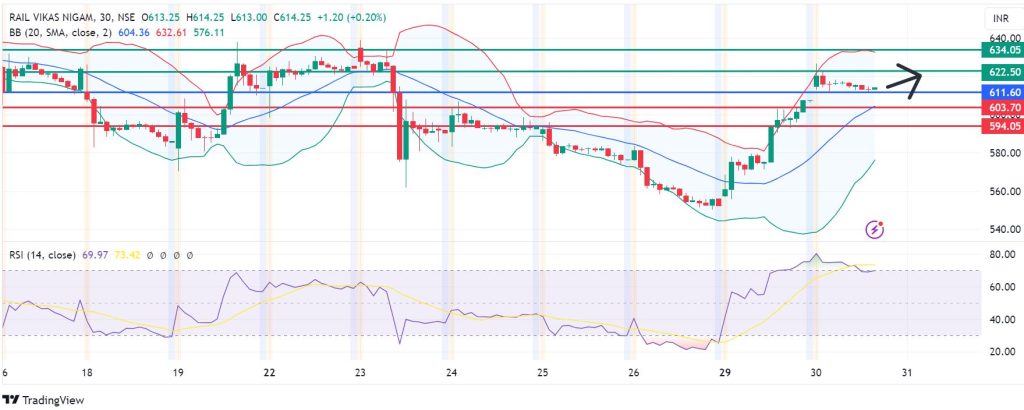Image resolution: width=1024 pixels, height=410 pixels.
Task: Click the open price O613.25
Action: 161,20
